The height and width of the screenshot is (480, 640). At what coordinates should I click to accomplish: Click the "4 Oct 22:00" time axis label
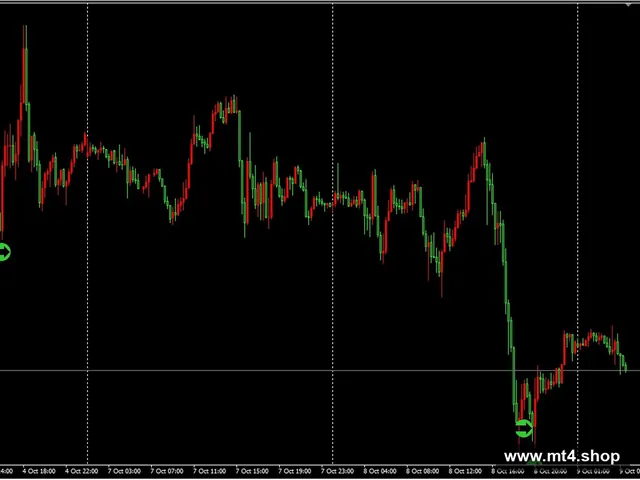tap(82, 471)
